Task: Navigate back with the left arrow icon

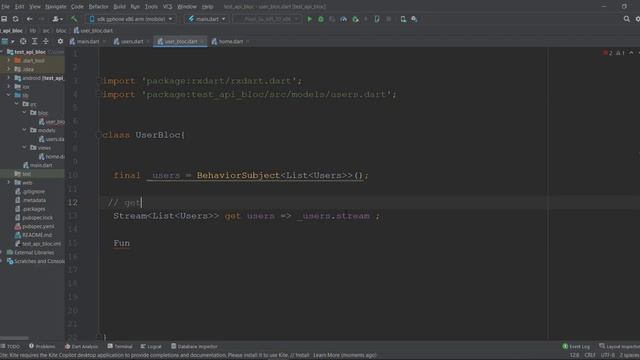Action: click(x=29, y=19)
